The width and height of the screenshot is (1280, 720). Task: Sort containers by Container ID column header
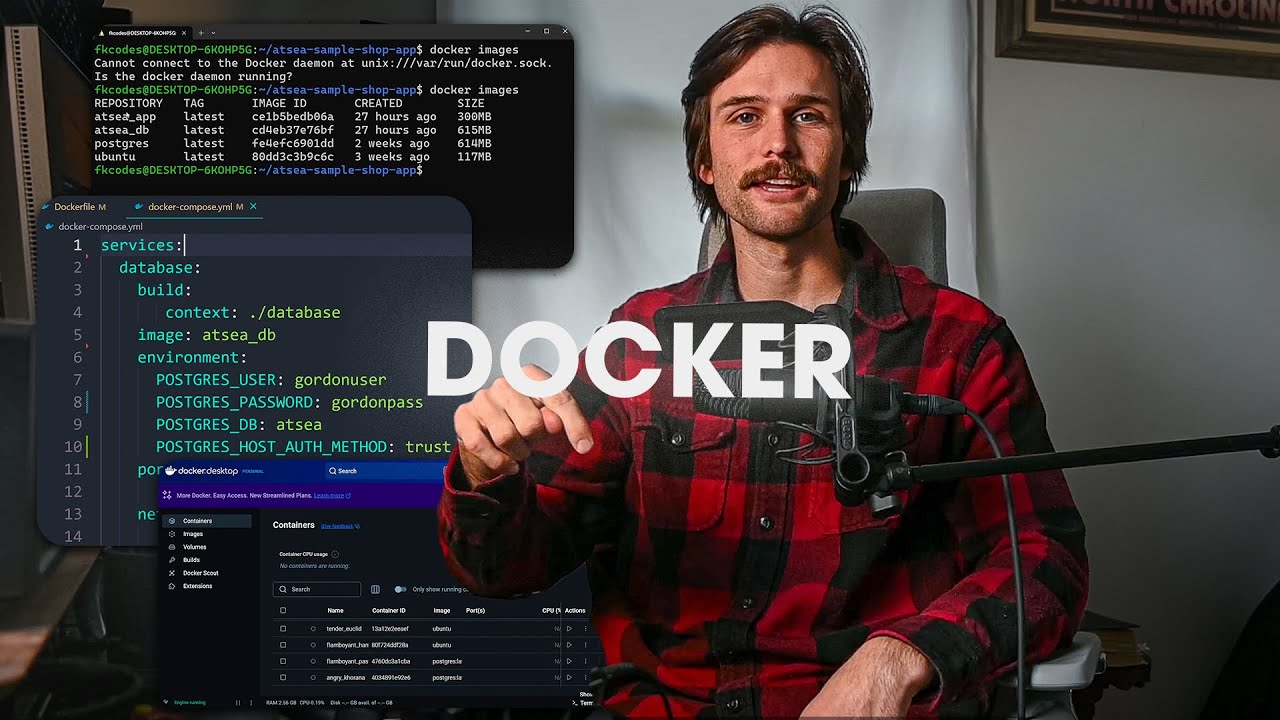(388, 610)
